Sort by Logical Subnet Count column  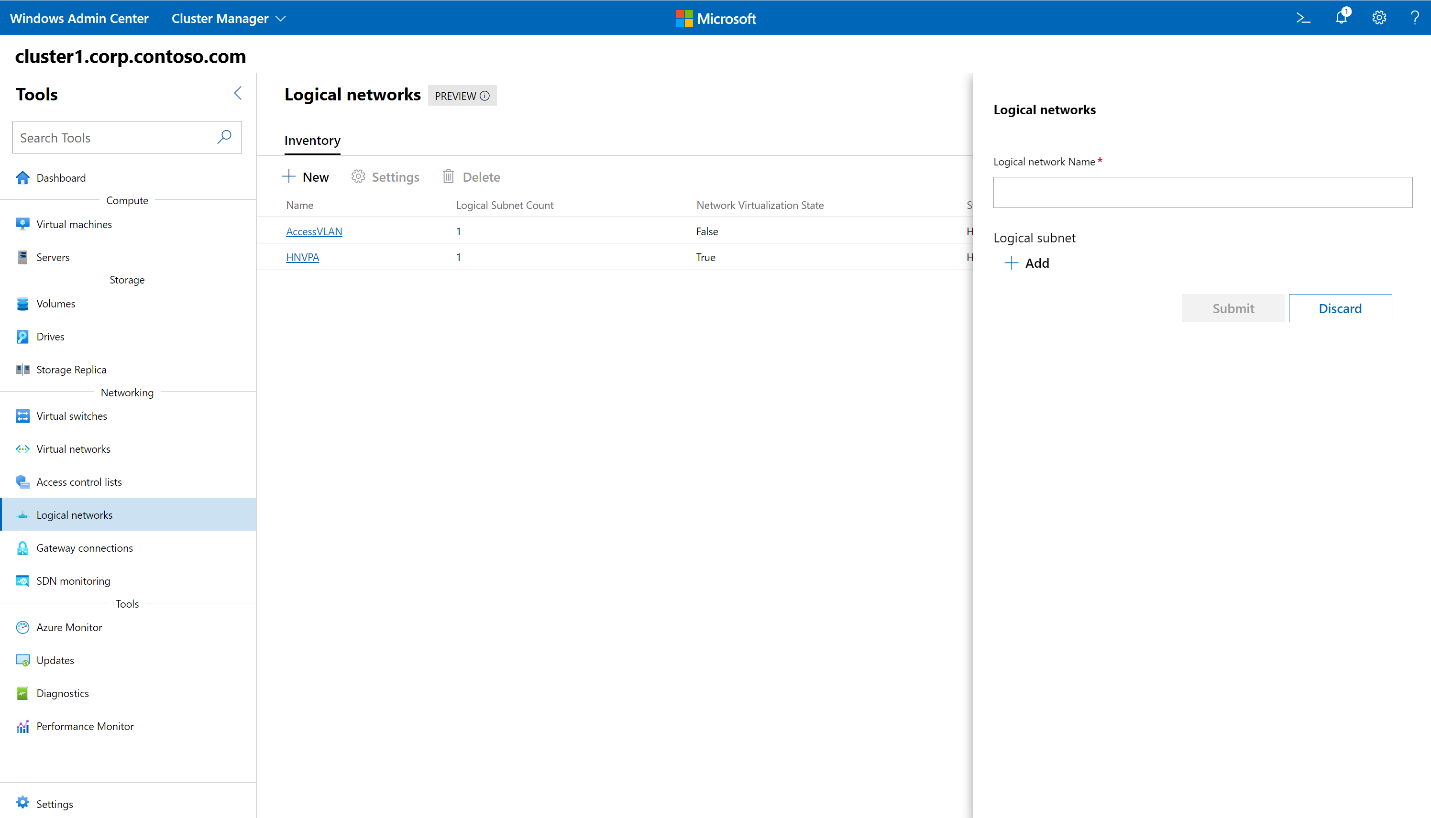click(505, 205)
